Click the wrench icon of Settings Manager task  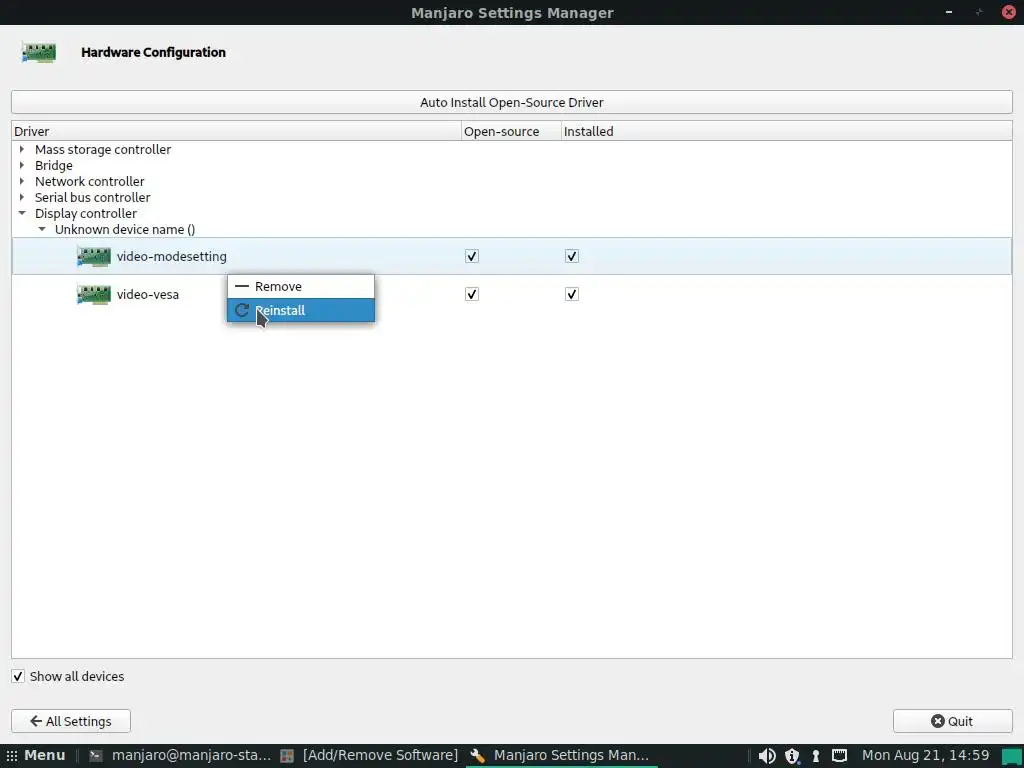point(477,756)
